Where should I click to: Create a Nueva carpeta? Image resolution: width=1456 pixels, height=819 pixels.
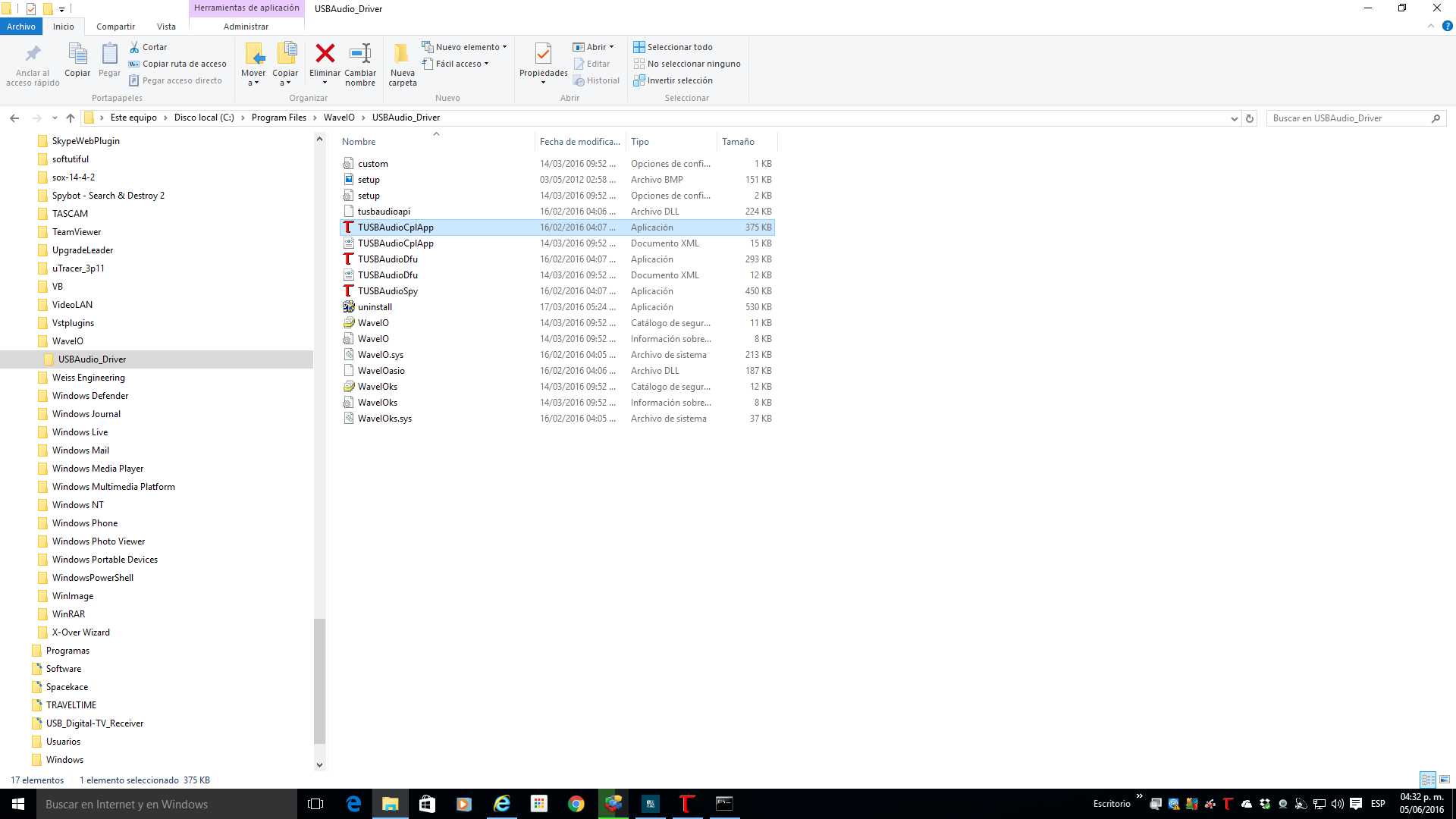point(402,64)
